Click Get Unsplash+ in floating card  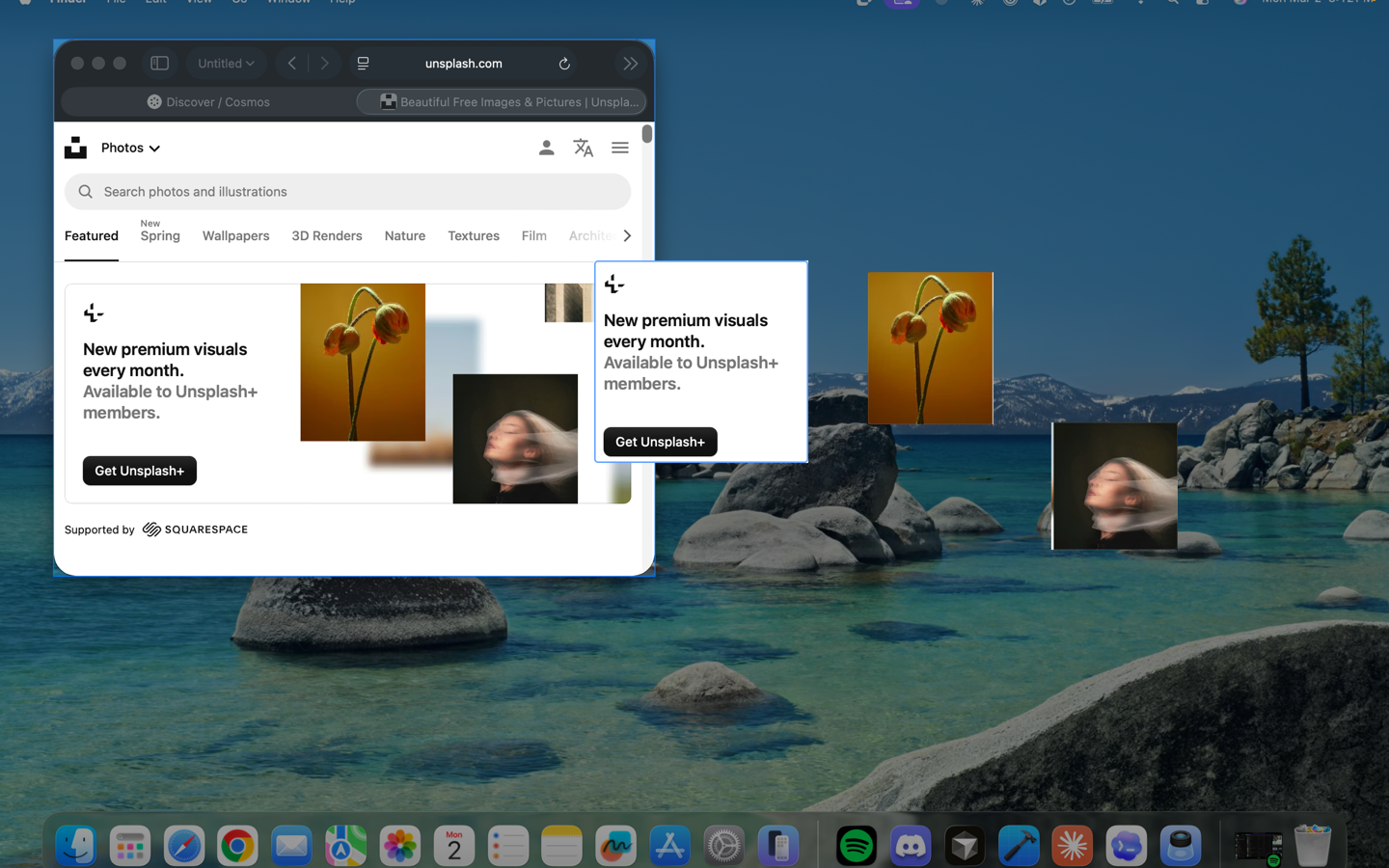661,442
